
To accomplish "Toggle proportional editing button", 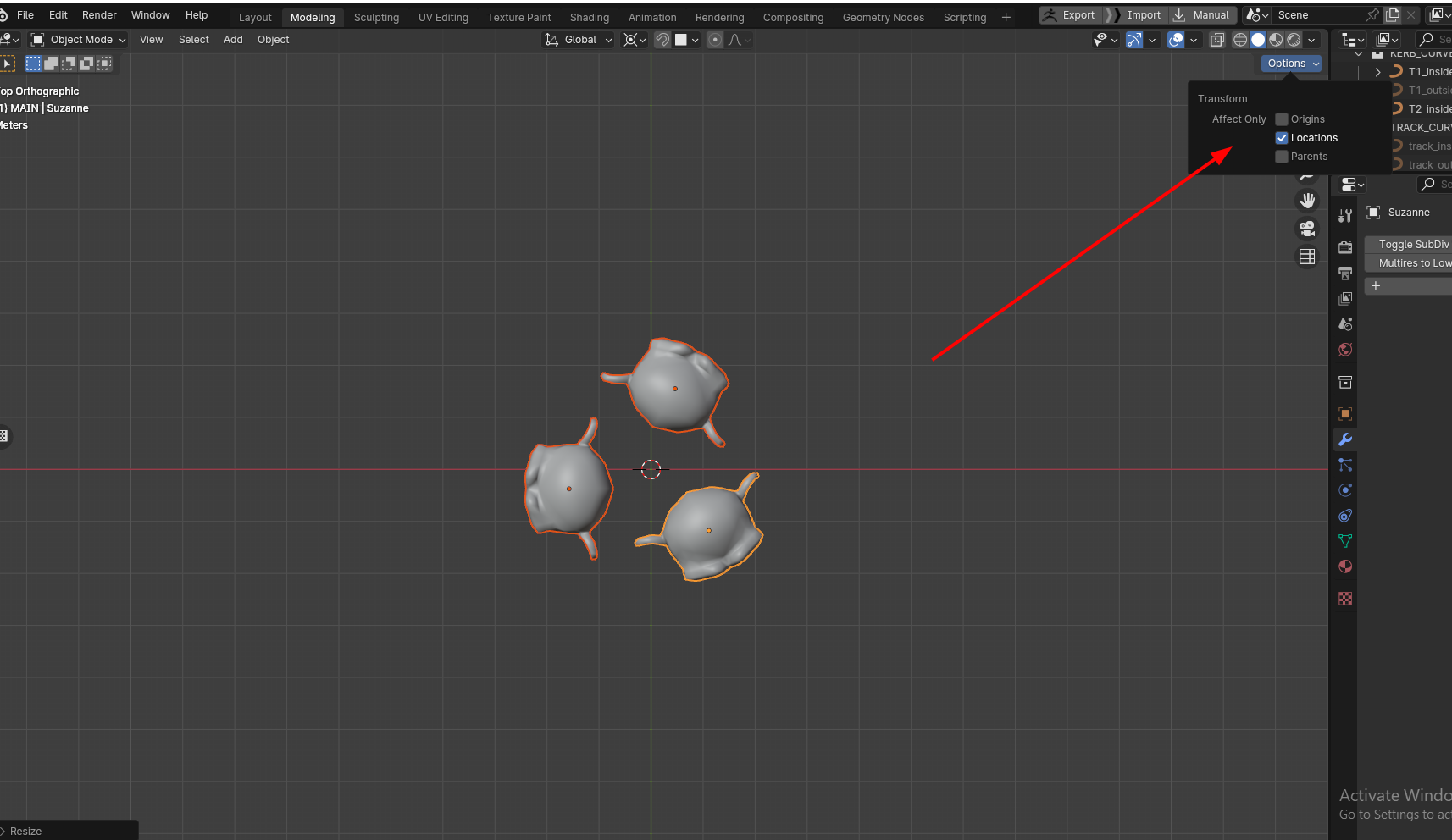I will tap(715, 40).
